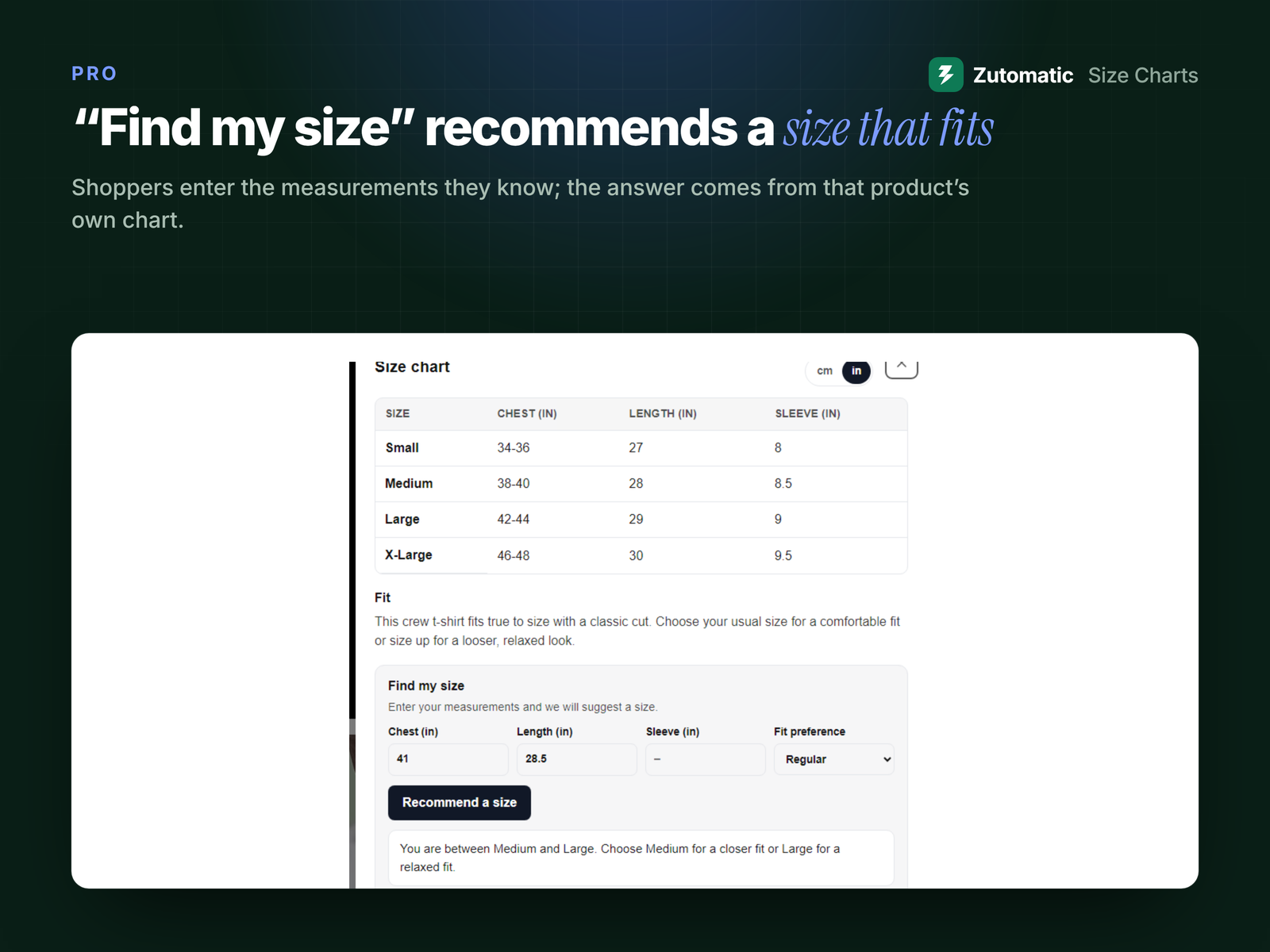The height and width of the screenshot is (952, 1270).
Task: Click the Find my size panel heading
Action: coord(426,685)
